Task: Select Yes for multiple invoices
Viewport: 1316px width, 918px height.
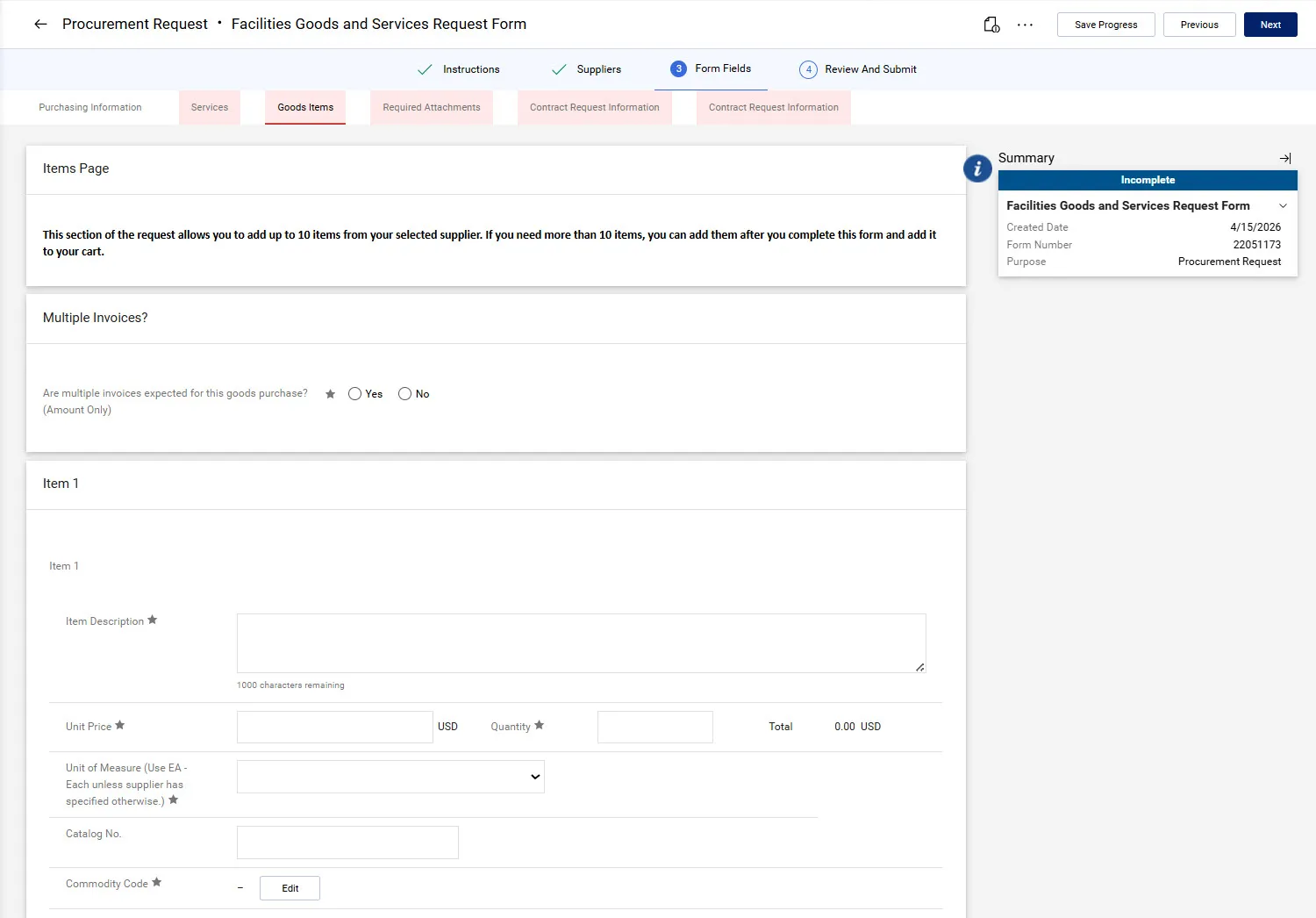Action: pyautogui.click(x=355, y=394)
